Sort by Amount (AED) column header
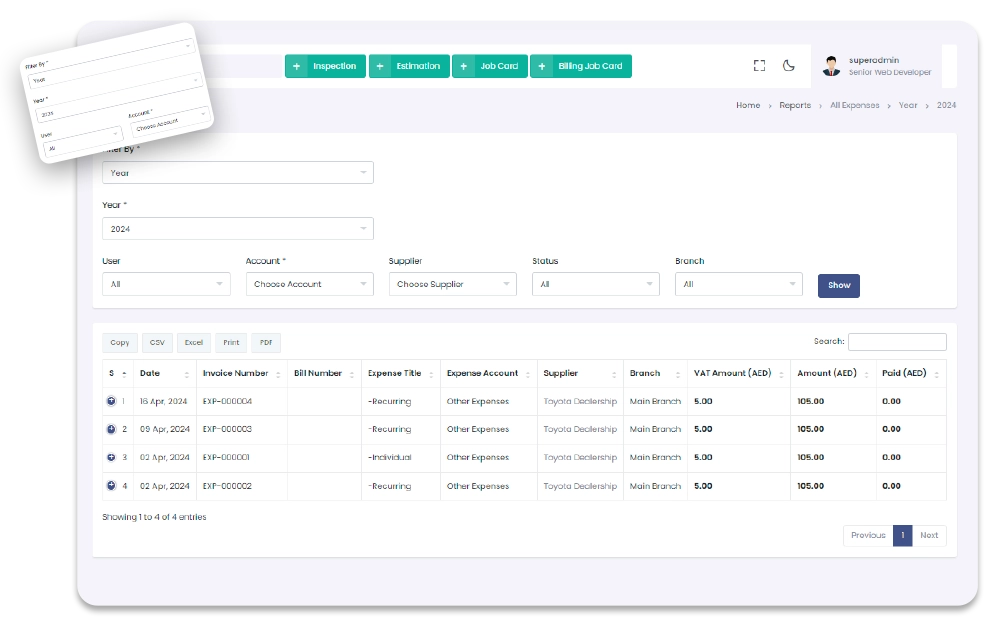Screen dimensions: 1000x633 tap(833, 373)
